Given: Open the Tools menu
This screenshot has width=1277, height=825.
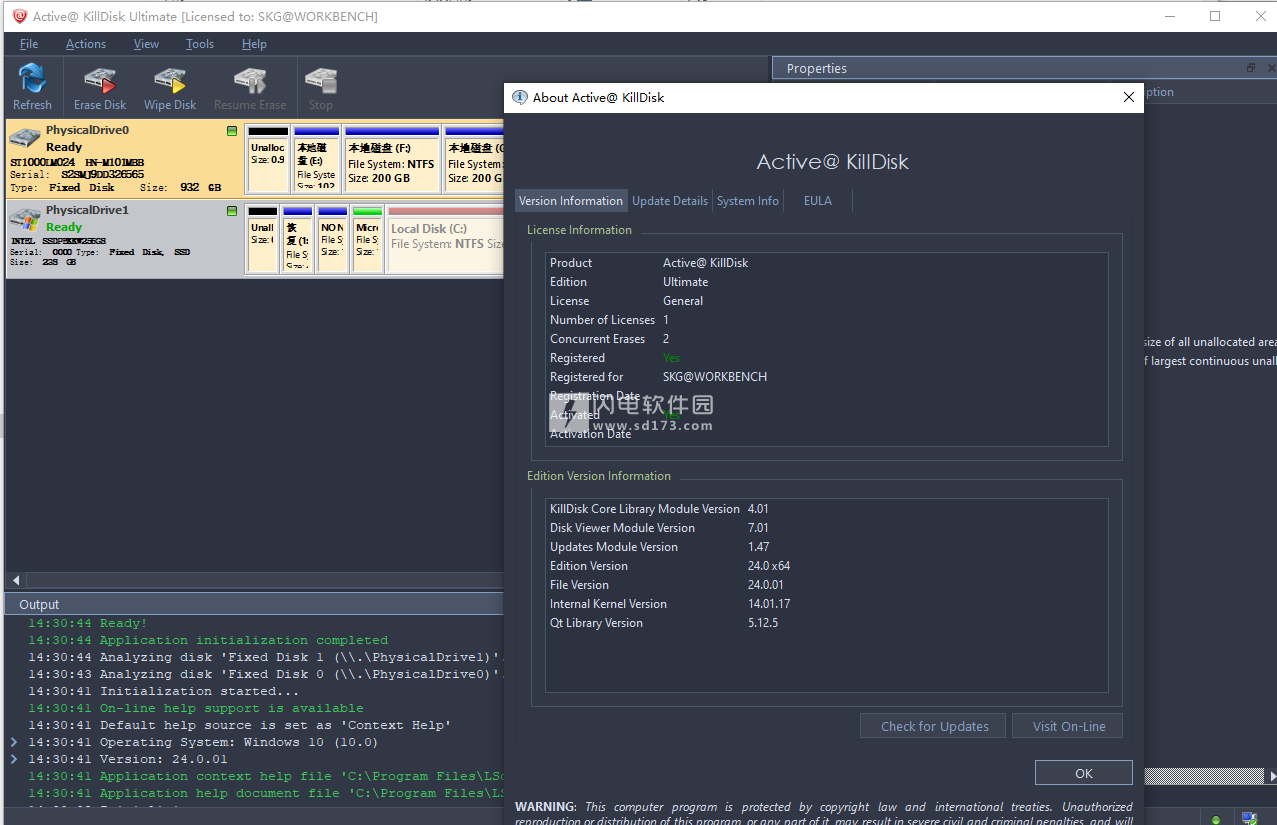Looking at the screenshot, I should coord(200,44).
